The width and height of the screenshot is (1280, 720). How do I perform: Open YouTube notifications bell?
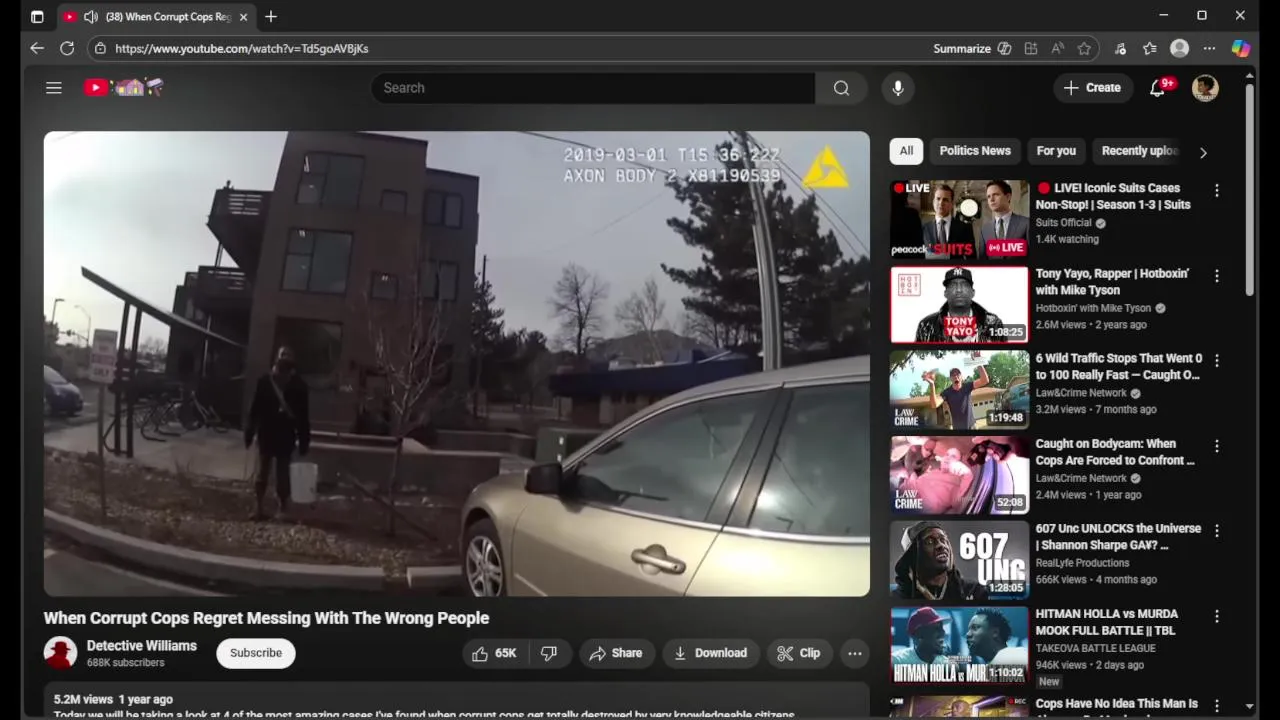click(x=1158, y=88)
